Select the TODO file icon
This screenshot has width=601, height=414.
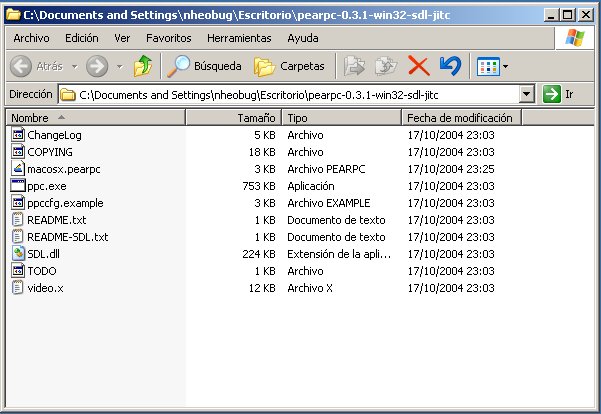pyautogui.click(x=18, y=270)
